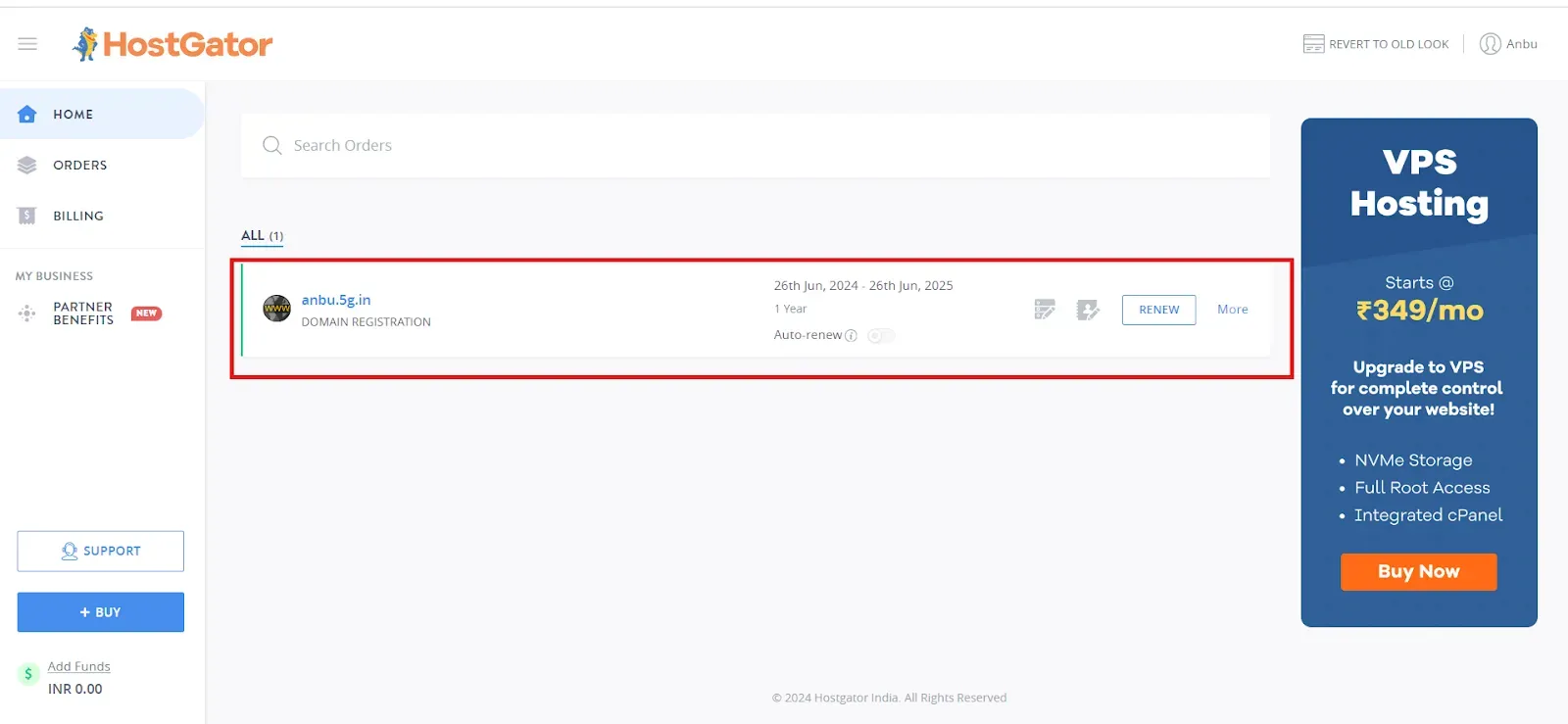Screen dimensions: 1568x724
Task: Click the edit name servers icon
Action: (x=1045, y=310)
